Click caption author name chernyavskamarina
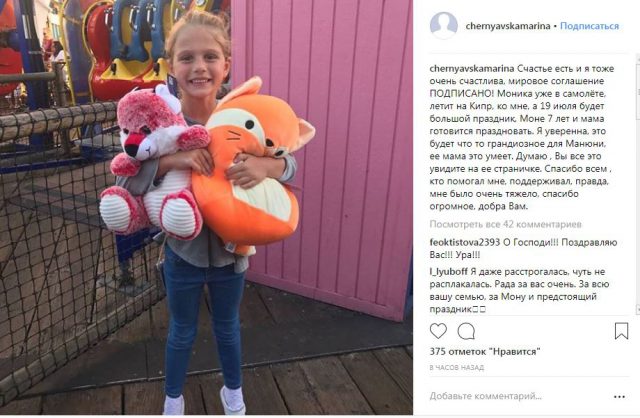Image resolution: width=640 pixels, height=418 pixels. click(471, 68)
